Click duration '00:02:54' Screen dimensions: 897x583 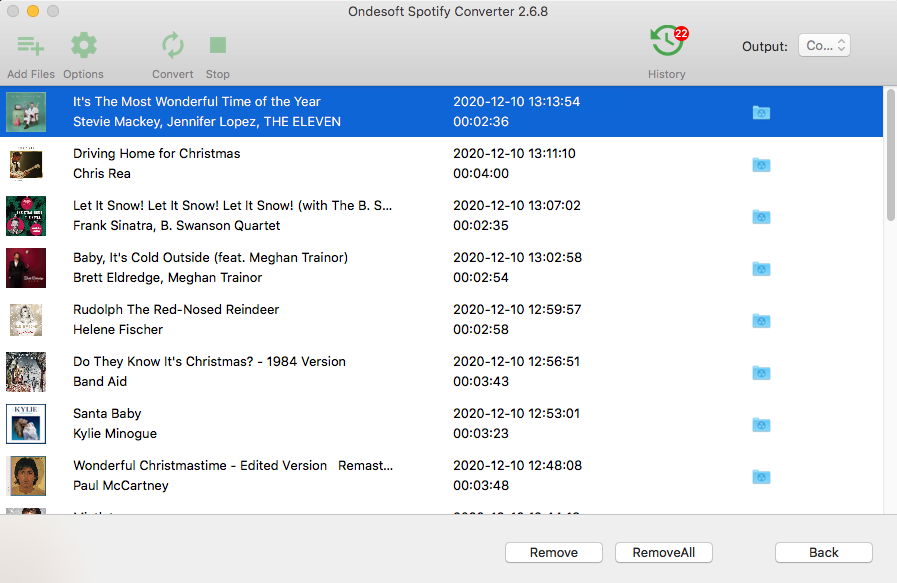click(x=481, y=277)
